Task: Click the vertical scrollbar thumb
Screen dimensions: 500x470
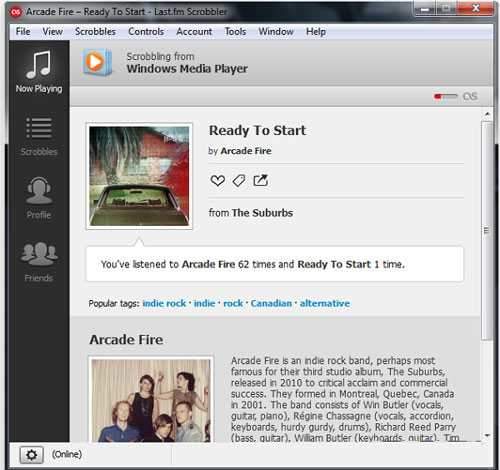Action: 487,231
